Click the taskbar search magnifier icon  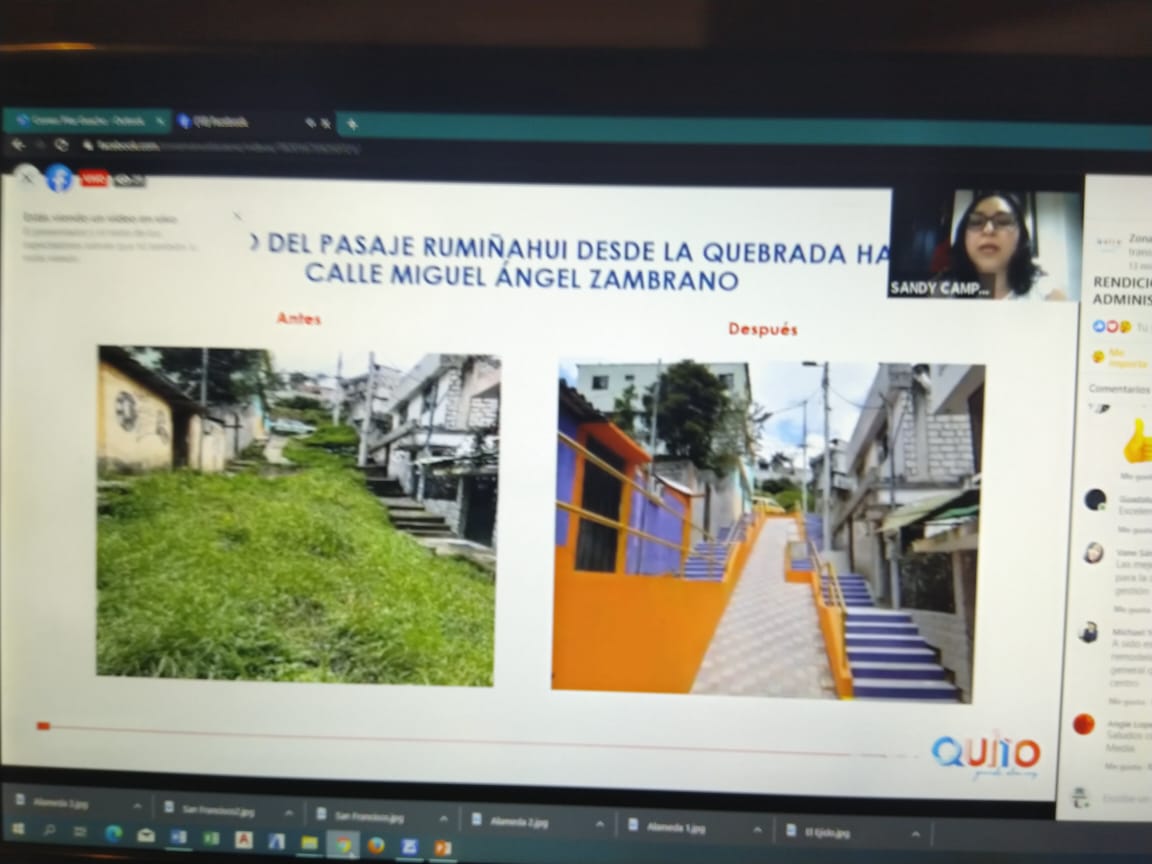[49, 831]
